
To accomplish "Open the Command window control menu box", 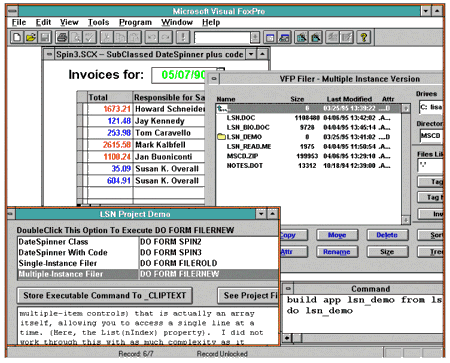I will [288, 289].
